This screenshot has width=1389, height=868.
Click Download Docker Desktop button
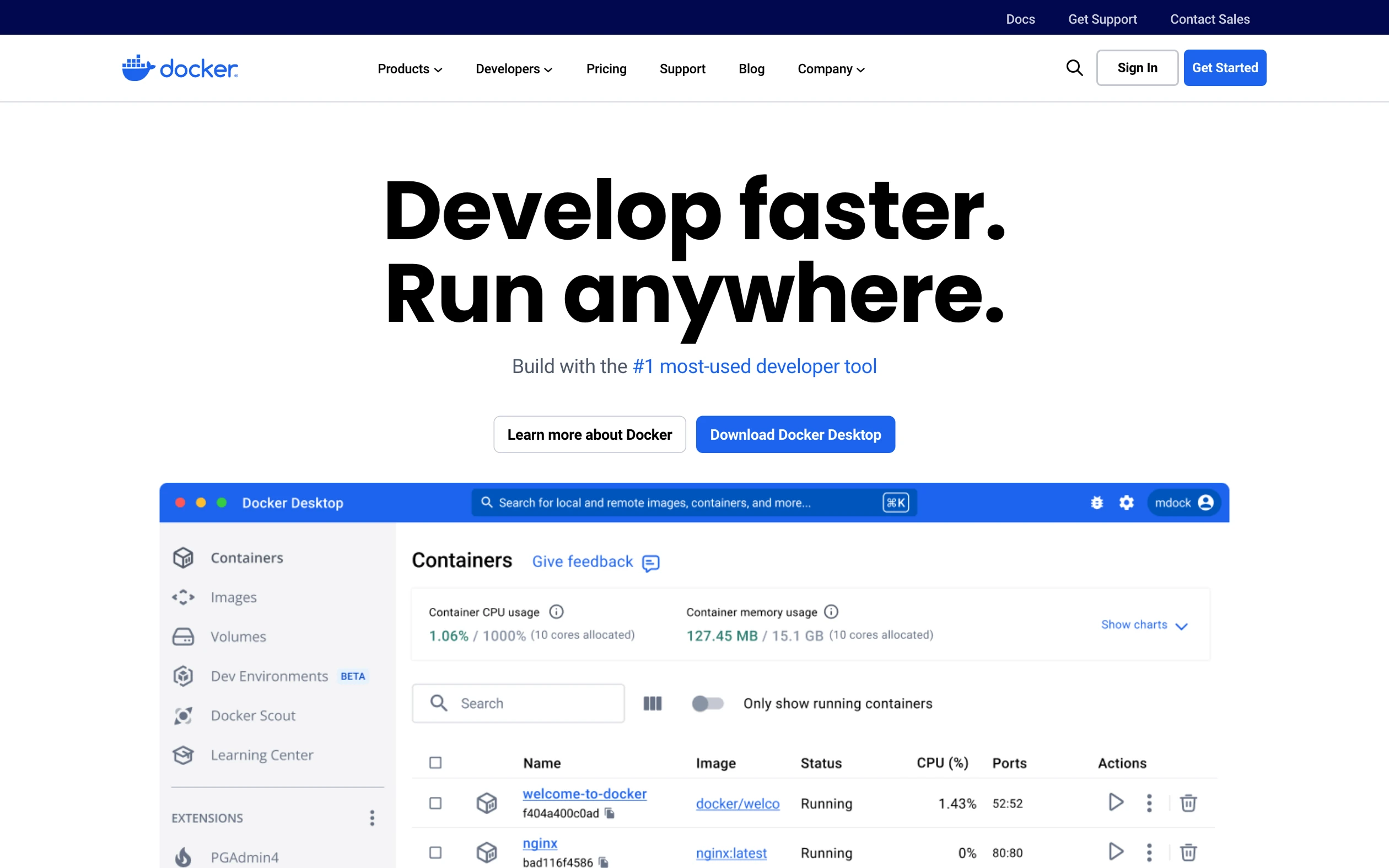pyautogui.click(x=795, y=435)
